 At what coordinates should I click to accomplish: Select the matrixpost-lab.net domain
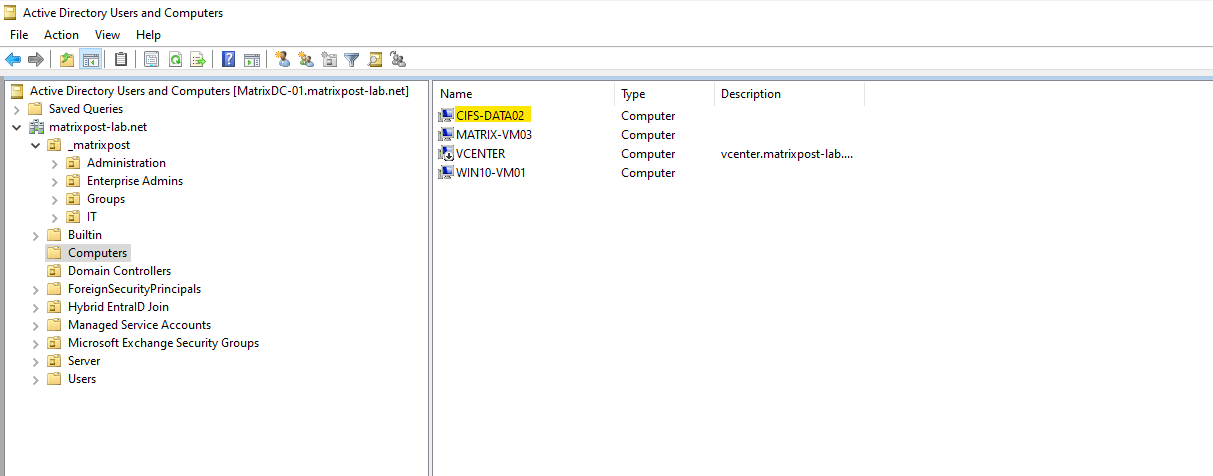click(x=97, y=127)
